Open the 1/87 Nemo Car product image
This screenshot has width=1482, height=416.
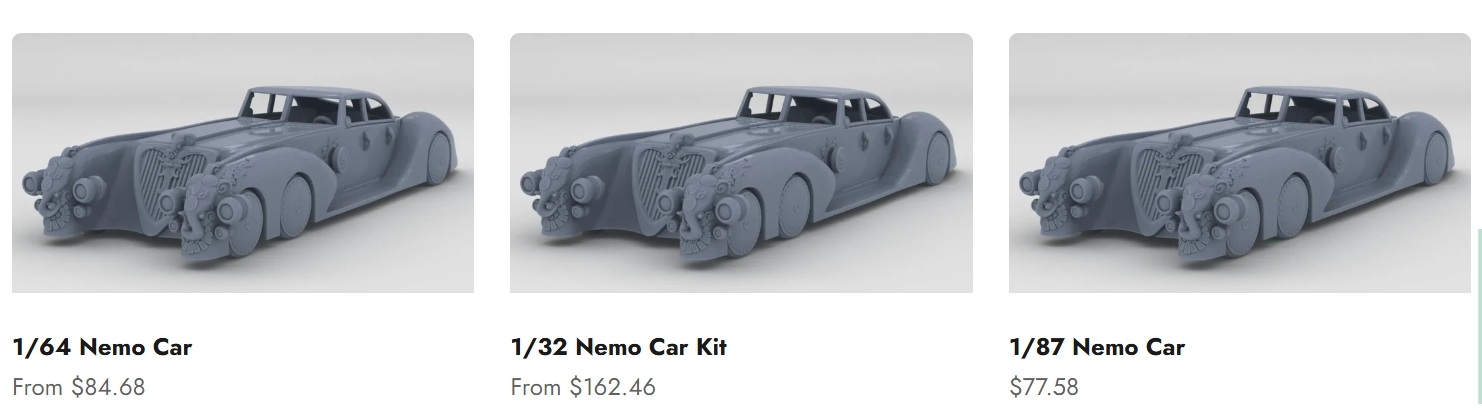1240,163
